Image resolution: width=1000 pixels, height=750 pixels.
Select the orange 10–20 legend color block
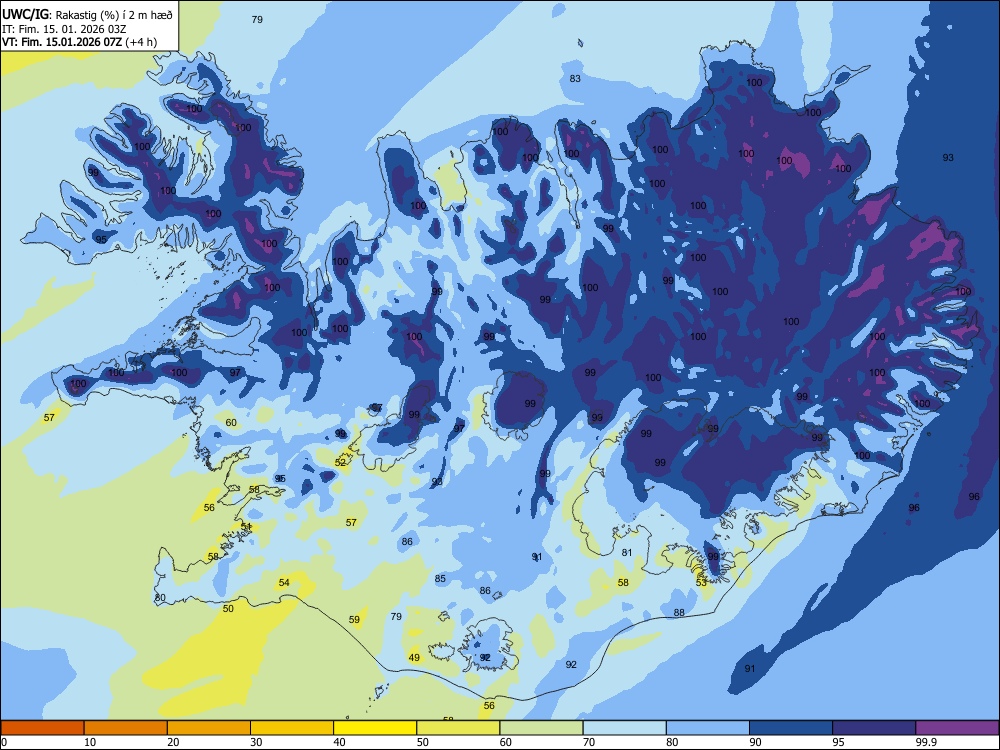point(126,728)
